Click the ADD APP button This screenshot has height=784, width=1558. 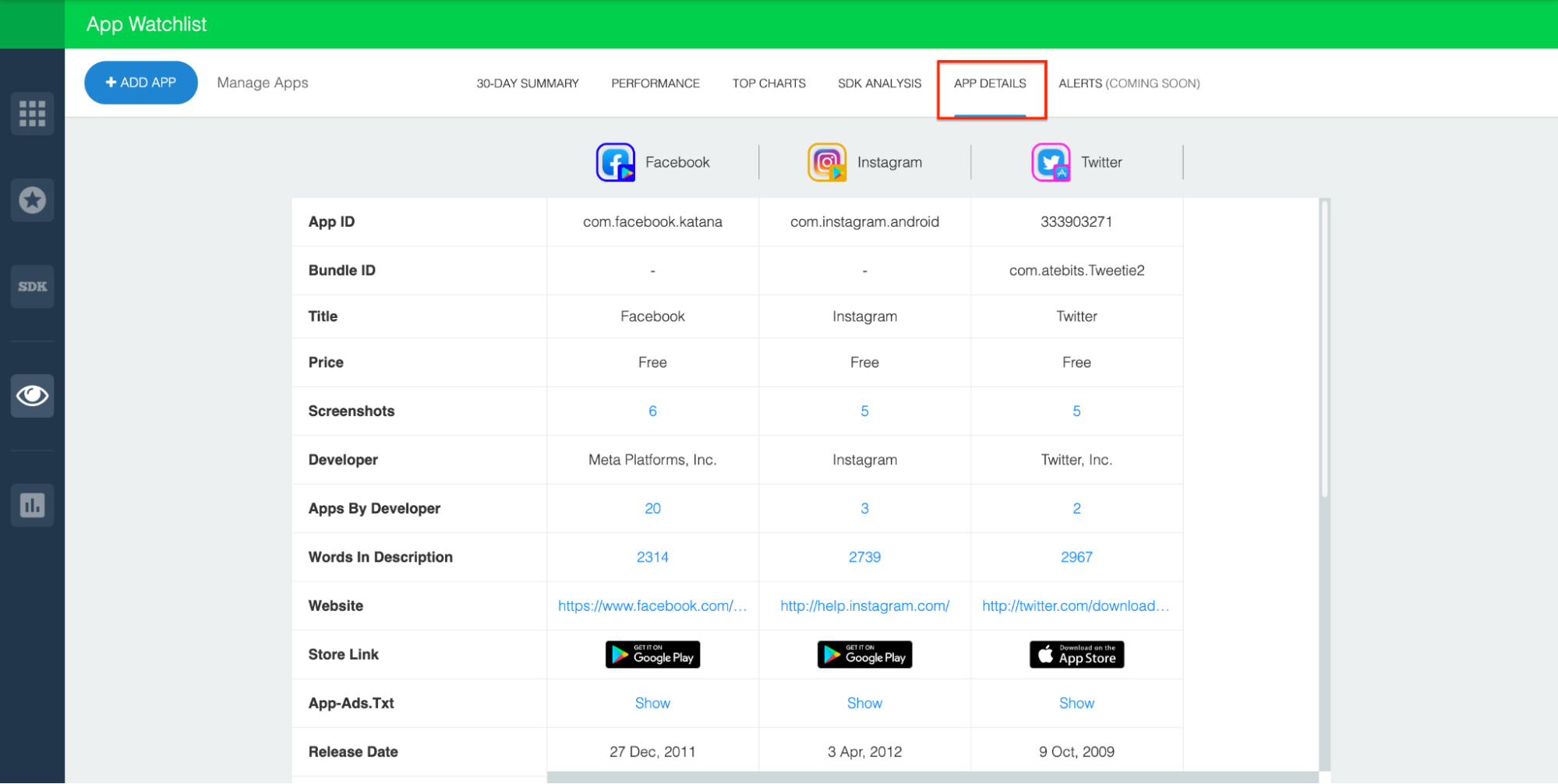pyautogui.click(x=141, y=83)
